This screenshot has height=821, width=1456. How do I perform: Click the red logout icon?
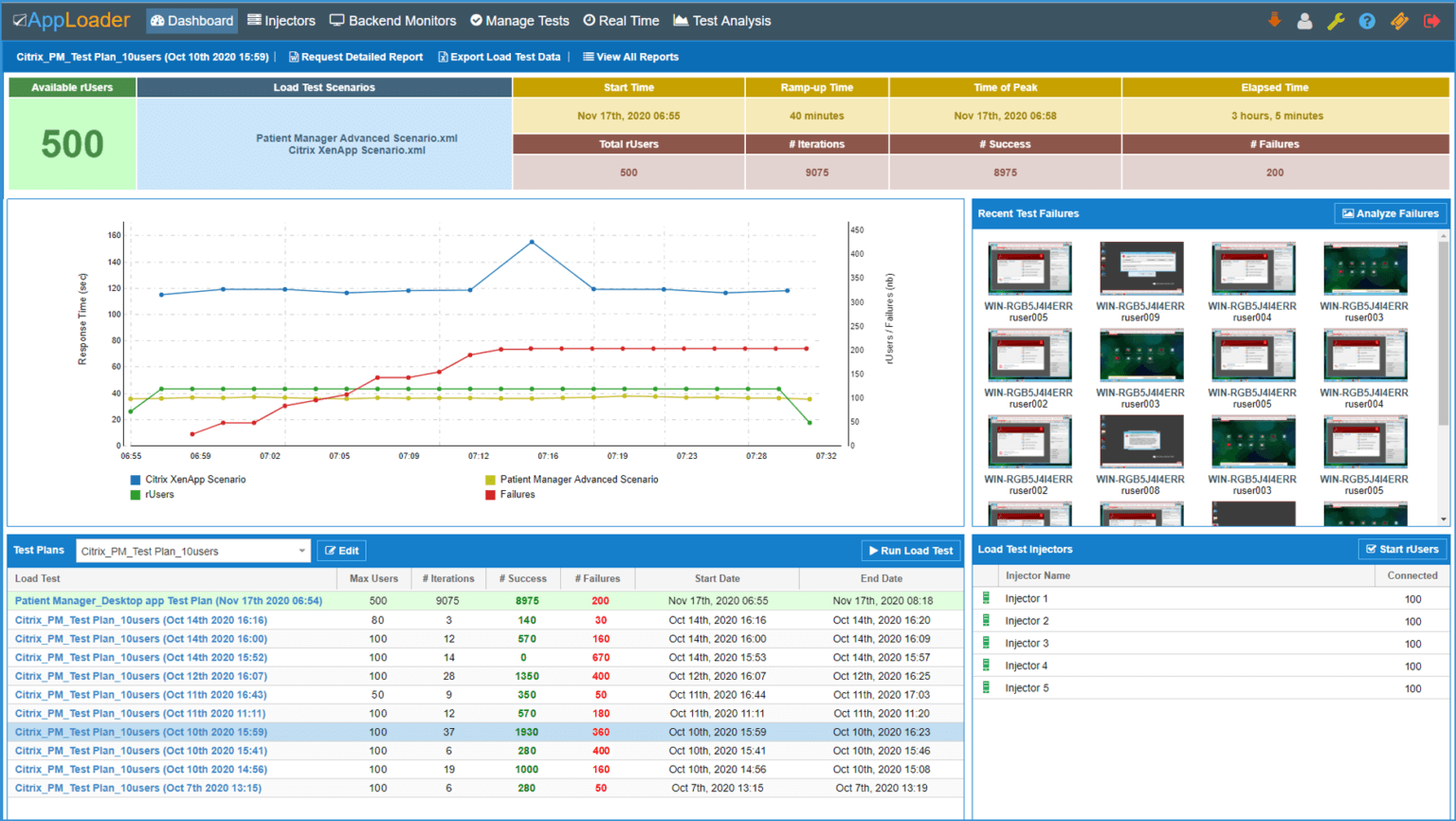[1431, 21]
